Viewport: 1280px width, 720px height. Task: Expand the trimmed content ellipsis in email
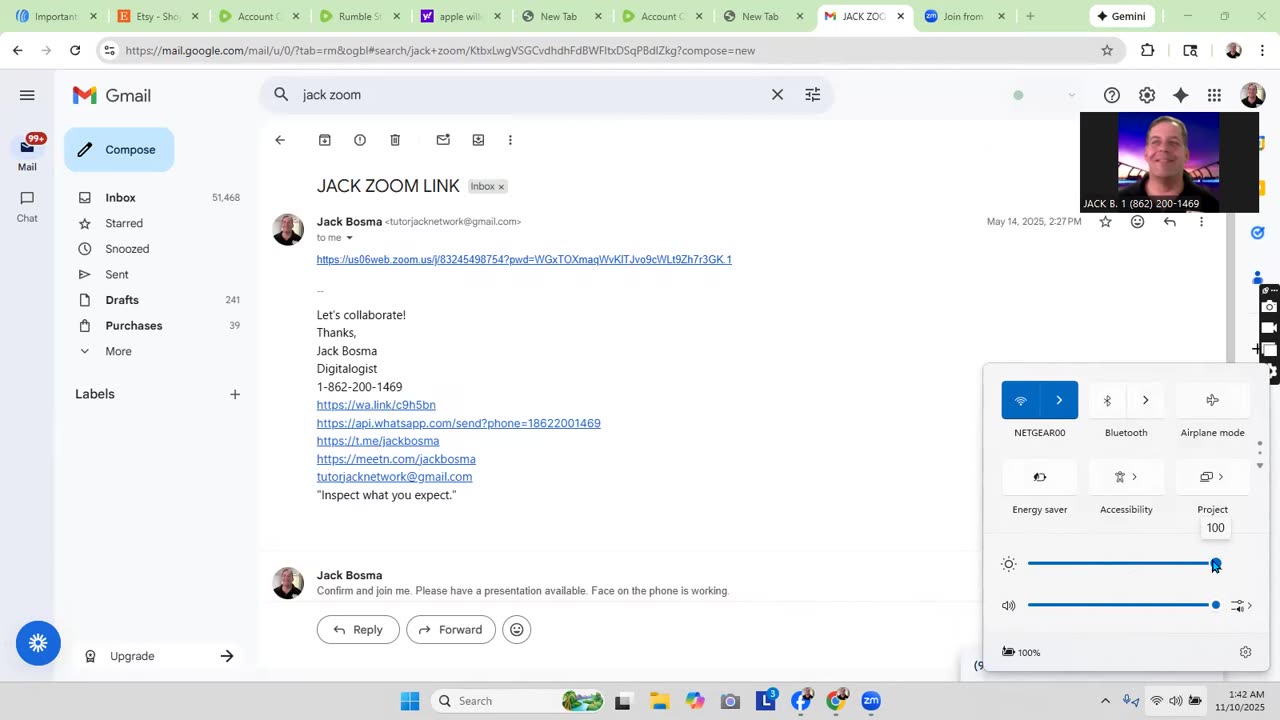tap(321, 291)
